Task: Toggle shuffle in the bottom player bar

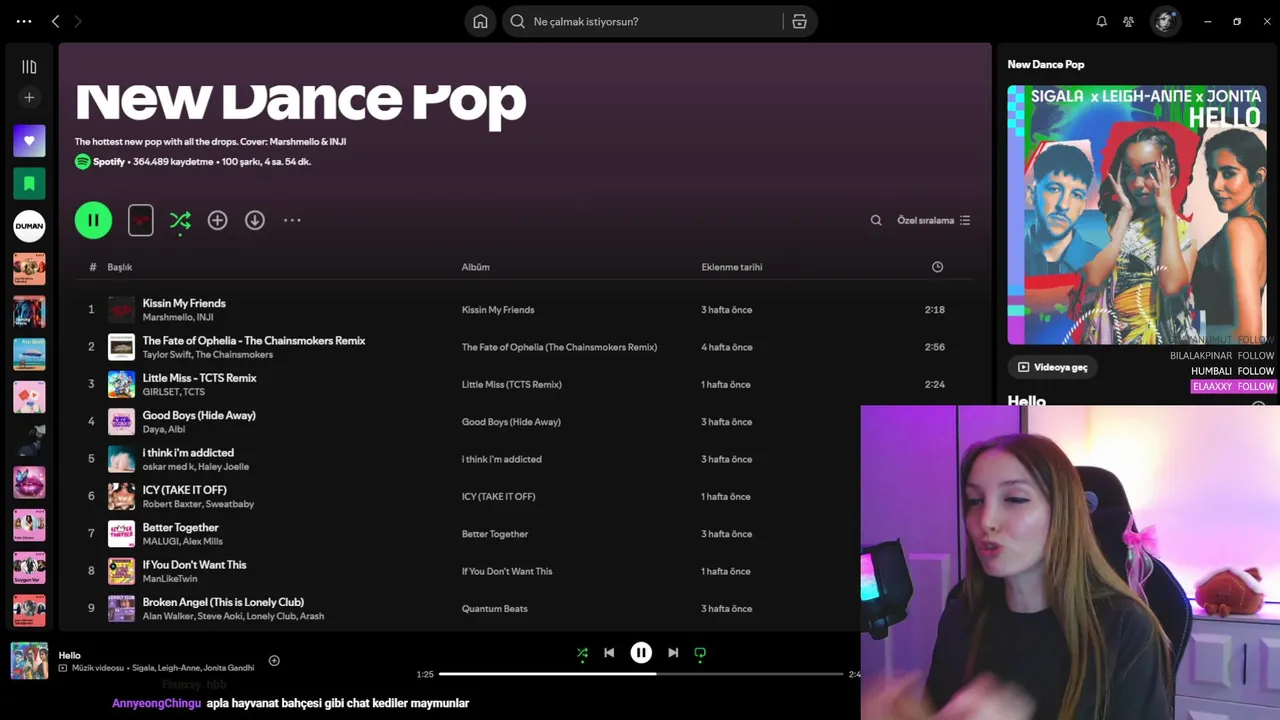Action: click(582, 653)
